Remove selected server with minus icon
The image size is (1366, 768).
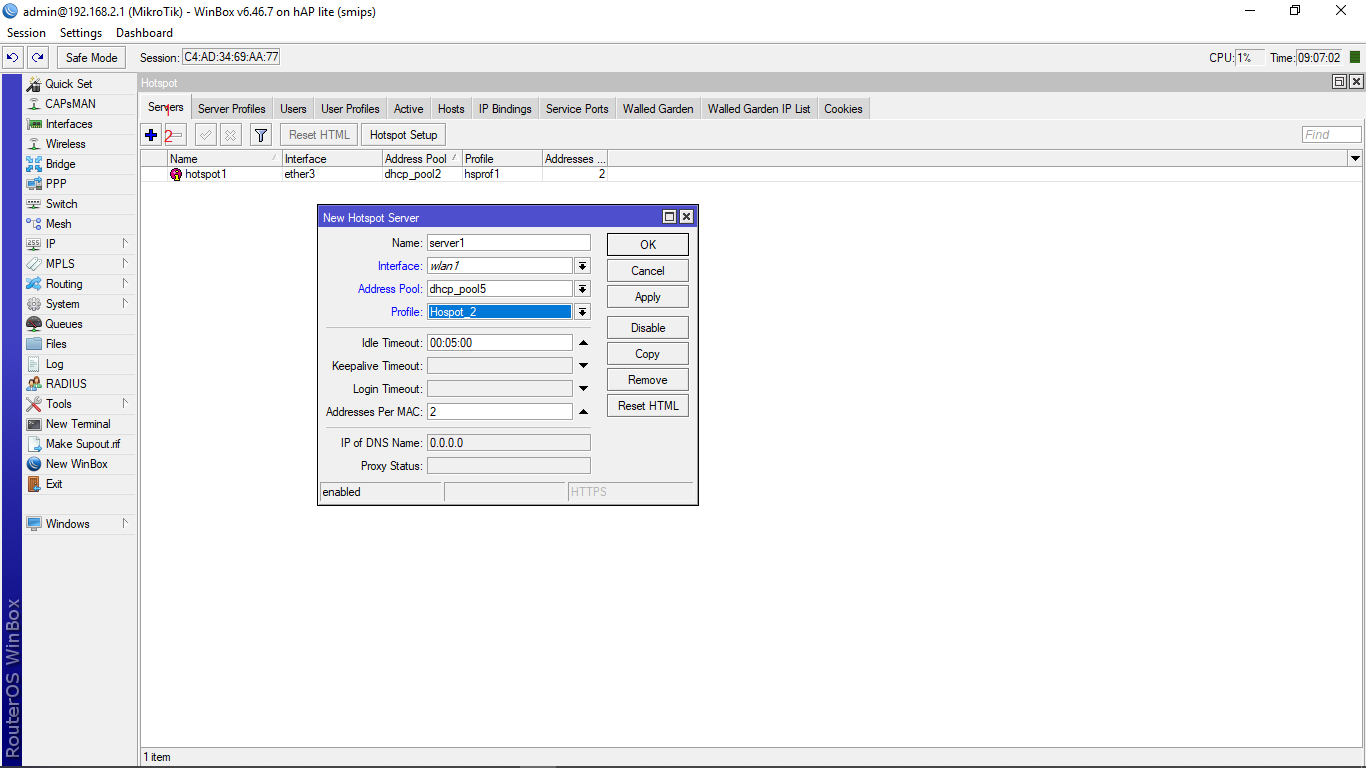coord(175,135)
